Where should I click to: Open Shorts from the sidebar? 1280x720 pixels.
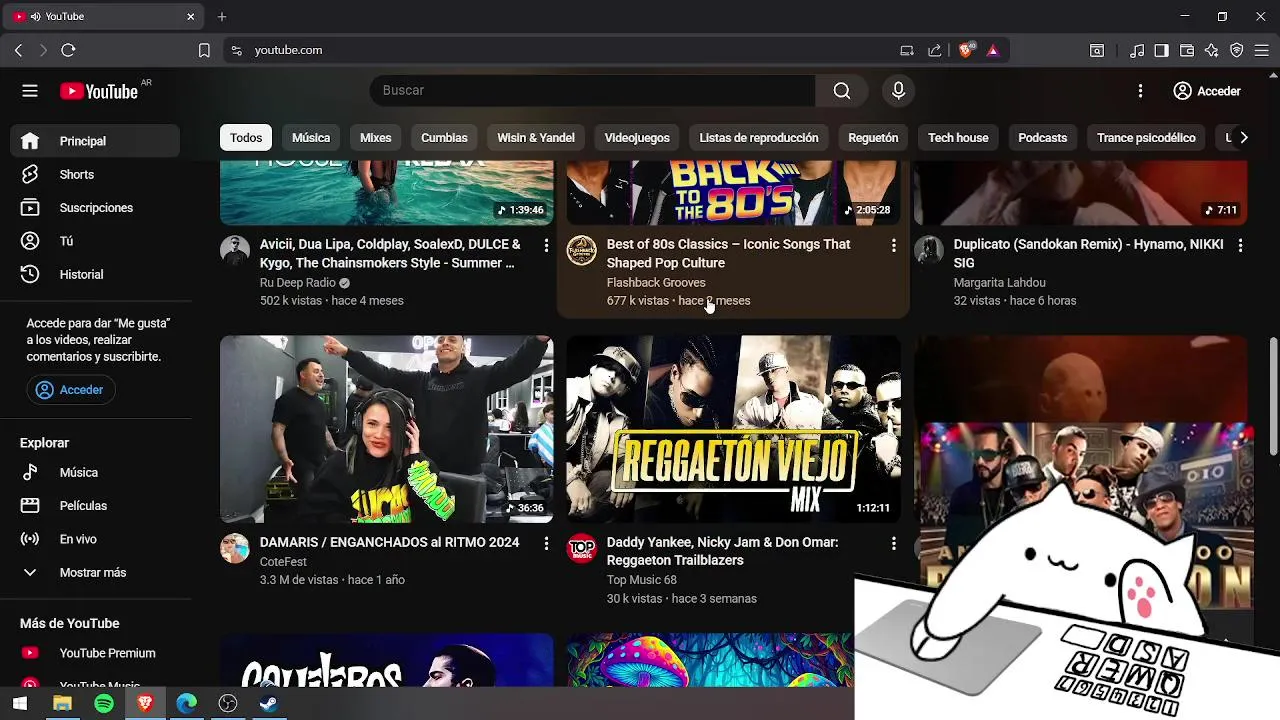(95, 174)
